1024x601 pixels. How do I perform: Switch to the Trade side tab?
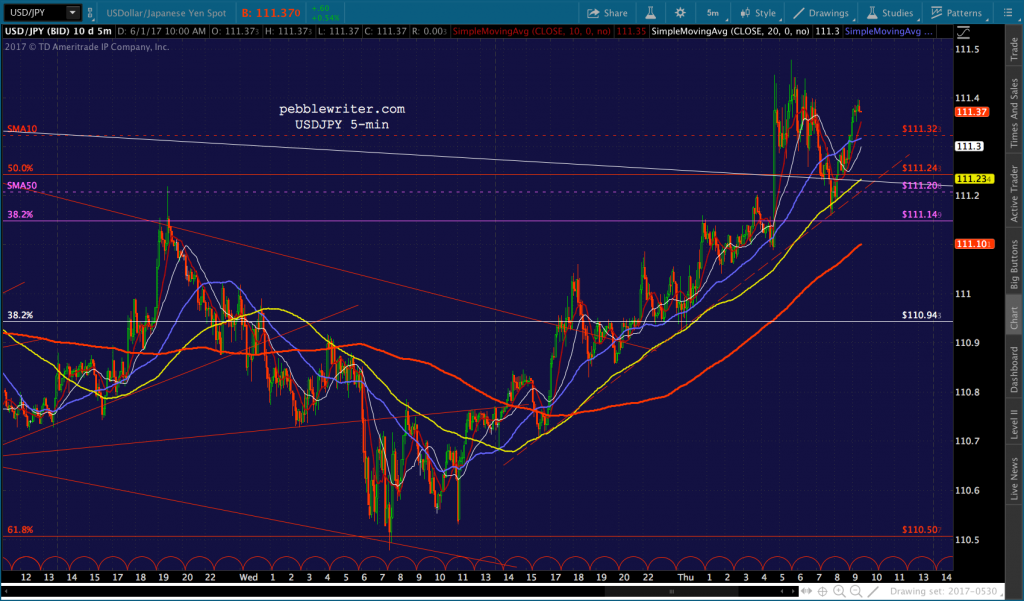(x=1014, y=49)
